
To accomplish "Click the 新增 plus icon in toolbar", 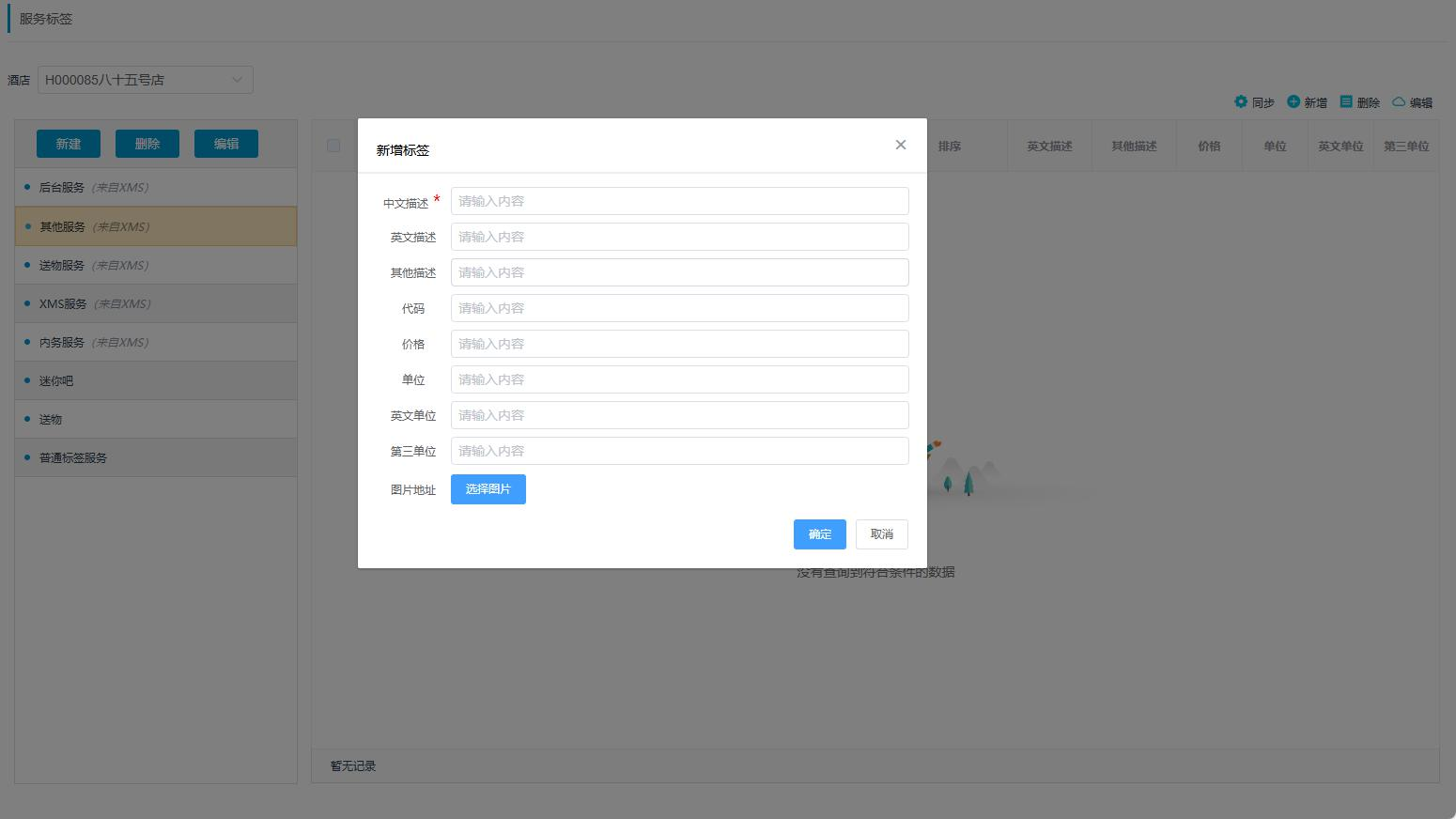I will click(x=1293, y=101).
